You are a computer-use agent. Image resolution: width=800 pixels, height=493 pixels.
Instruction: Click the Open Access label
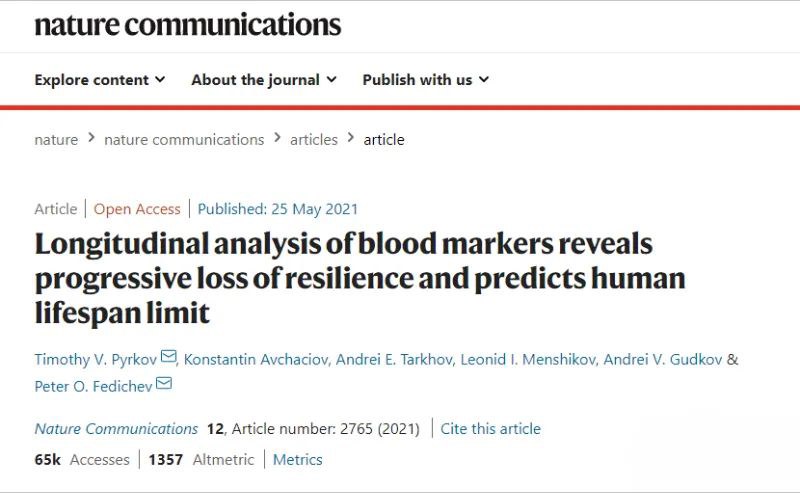[137, 209]
